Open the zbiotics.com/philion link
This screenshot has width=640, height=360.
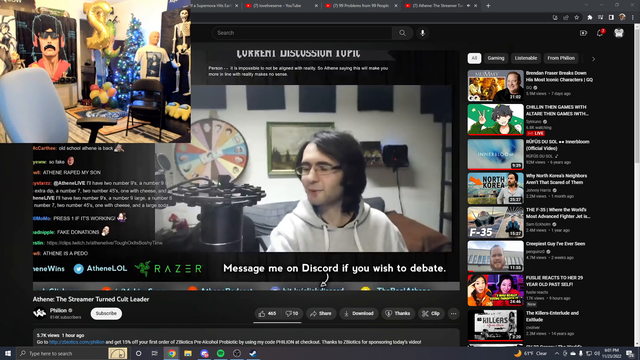tap(77, 342)
